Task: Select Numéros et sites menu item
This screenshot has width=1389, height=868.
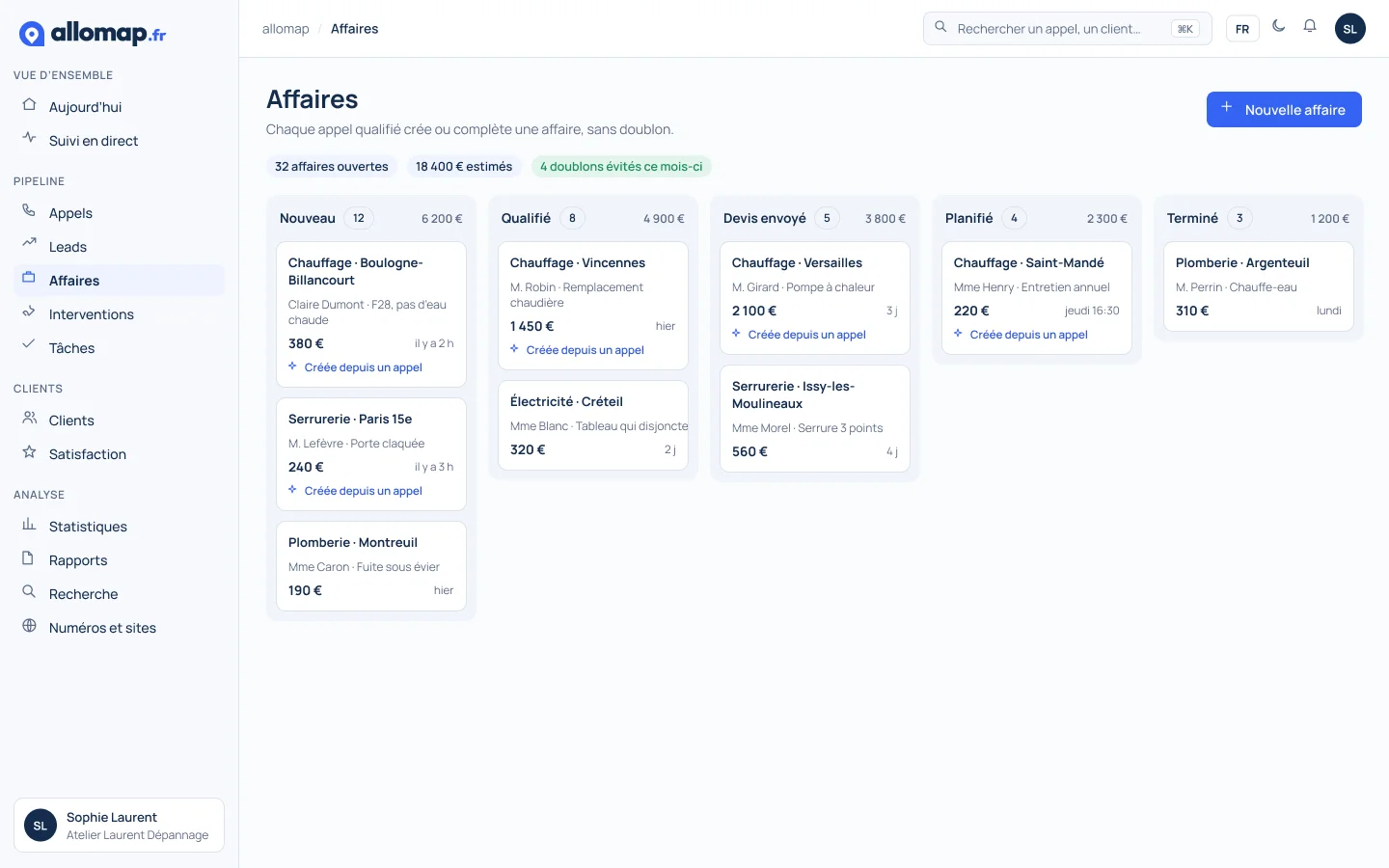Action: point(119,628)
